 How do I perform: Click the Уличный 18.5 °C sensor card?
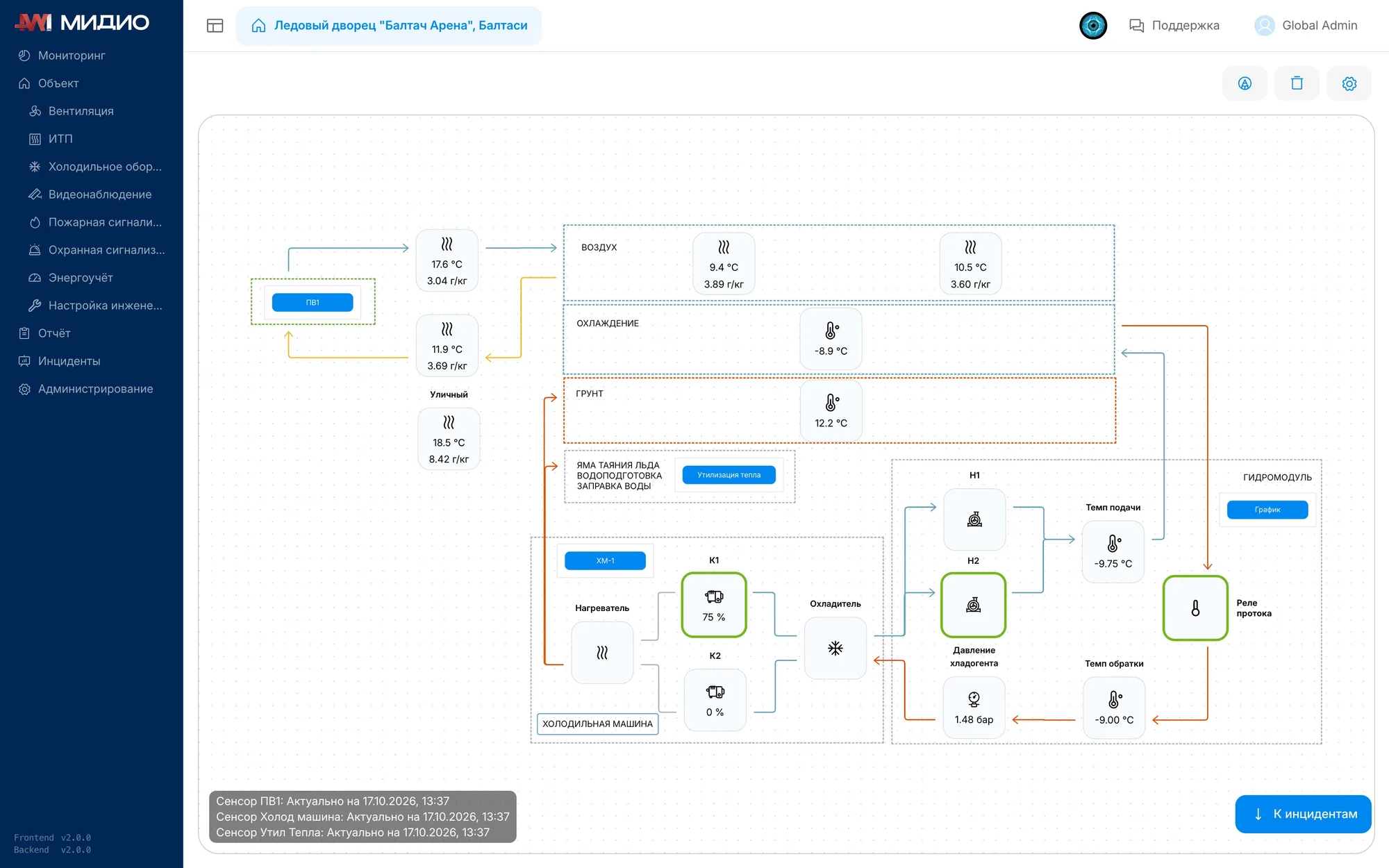coord(449,439)
